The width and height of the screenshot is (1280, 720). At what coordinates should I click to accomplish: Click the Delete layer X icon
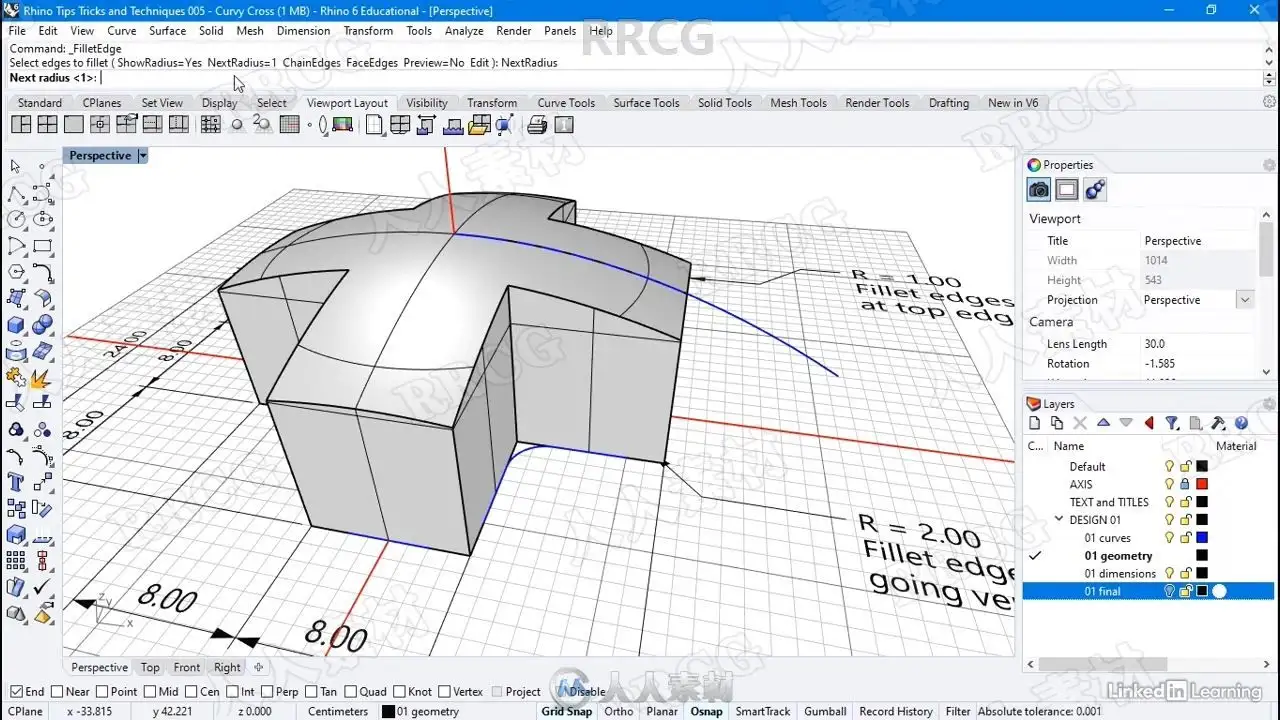pos(1080,424)
